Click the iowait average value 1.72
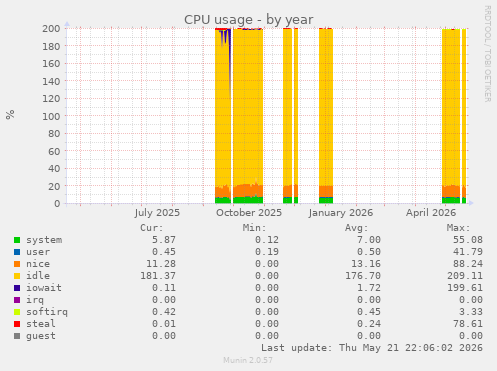Screen dimensions: 497x371 pos(369,288)
